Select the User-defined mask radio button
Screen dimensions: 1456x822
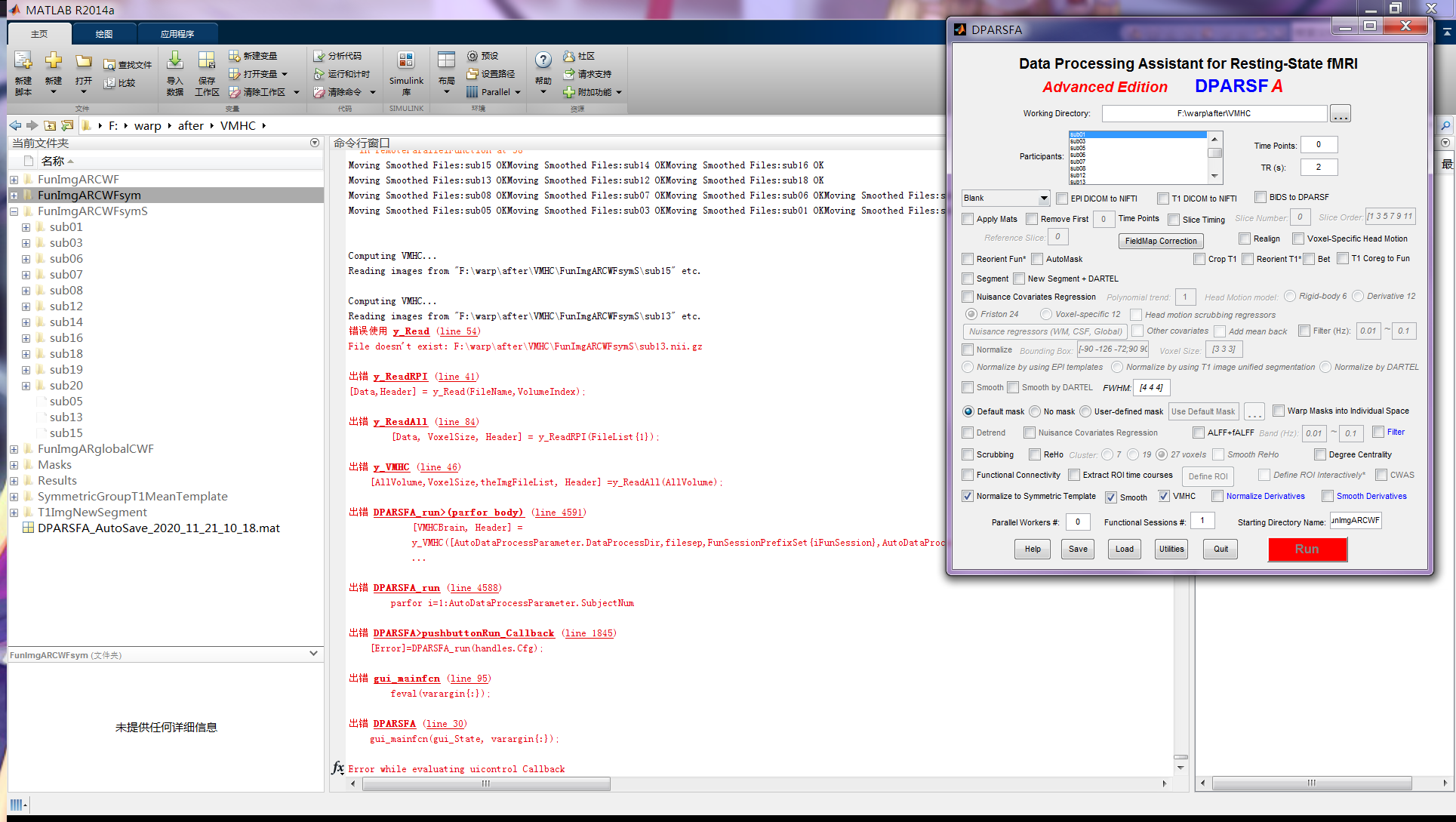pos(1085,411)
